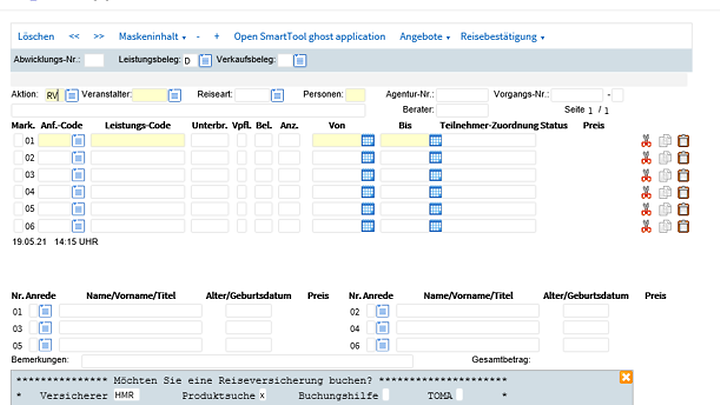Check the Buchungshilfe box
The height and width of the screenshot is (405, 720).
point(388,396)
